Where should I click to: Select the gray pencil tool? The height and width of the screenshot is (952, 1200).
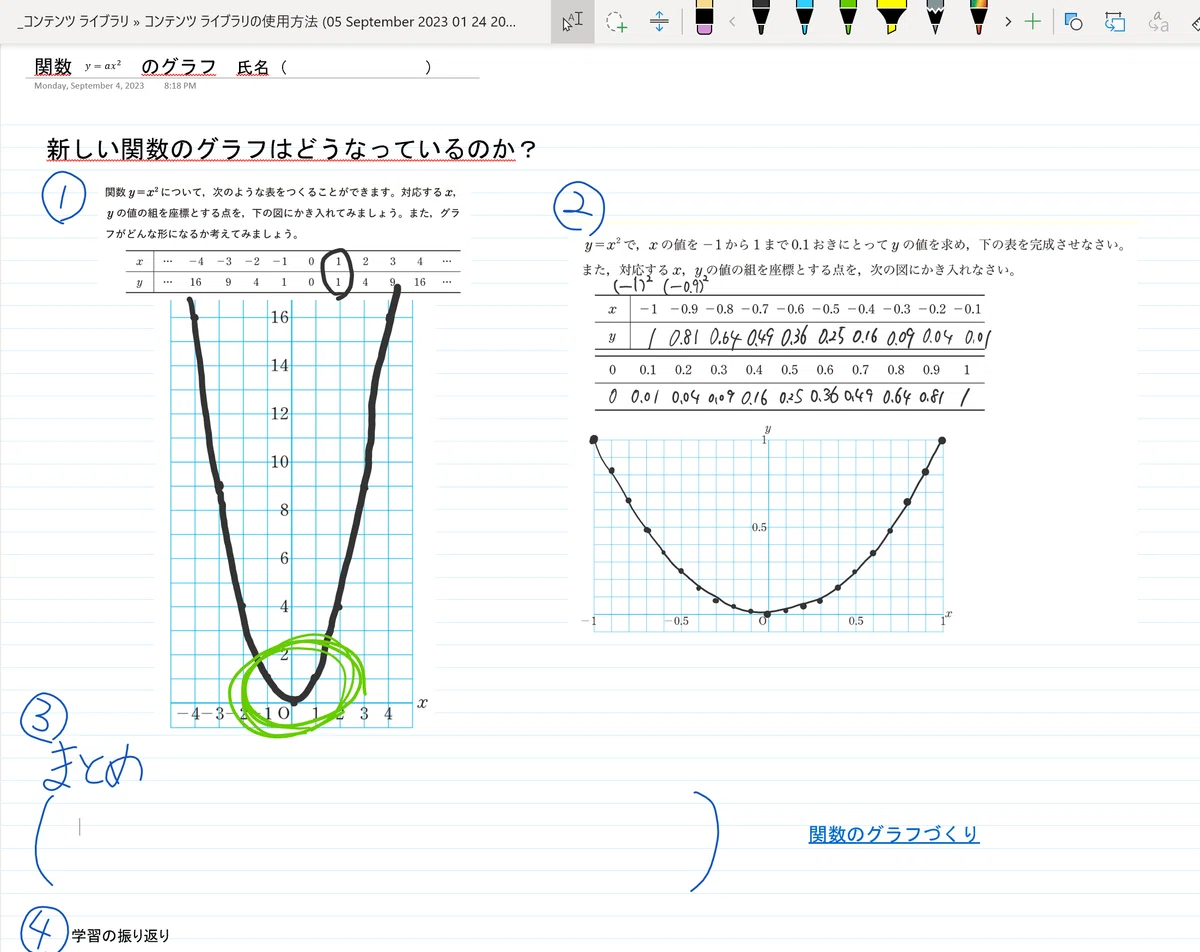click(x=935, y=16)
